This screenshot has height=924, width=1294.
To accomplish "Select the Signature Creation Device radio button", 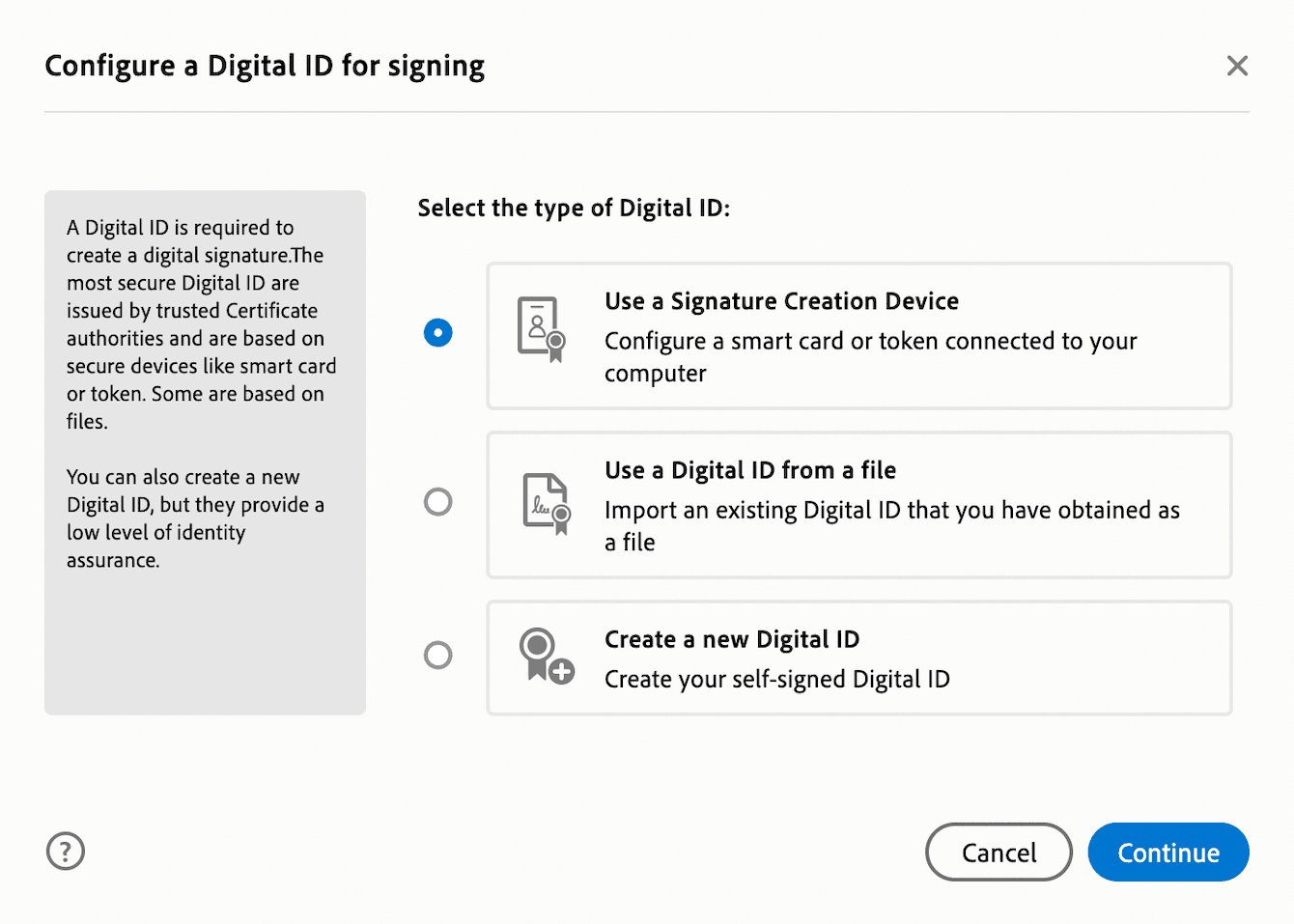I will (438, 332).
